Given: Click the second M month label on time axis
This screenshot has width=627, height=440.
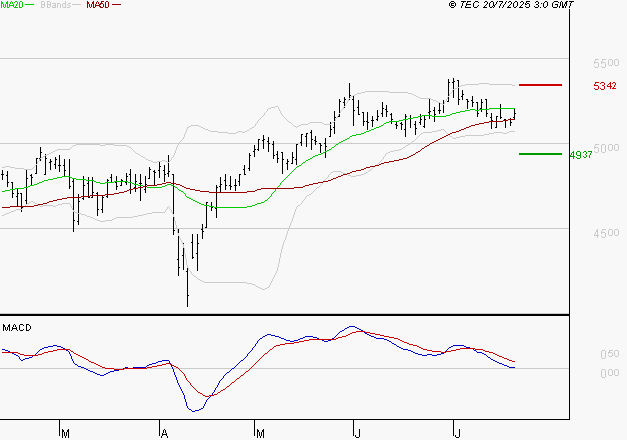Looking at the screenshot, I should 260,434.
